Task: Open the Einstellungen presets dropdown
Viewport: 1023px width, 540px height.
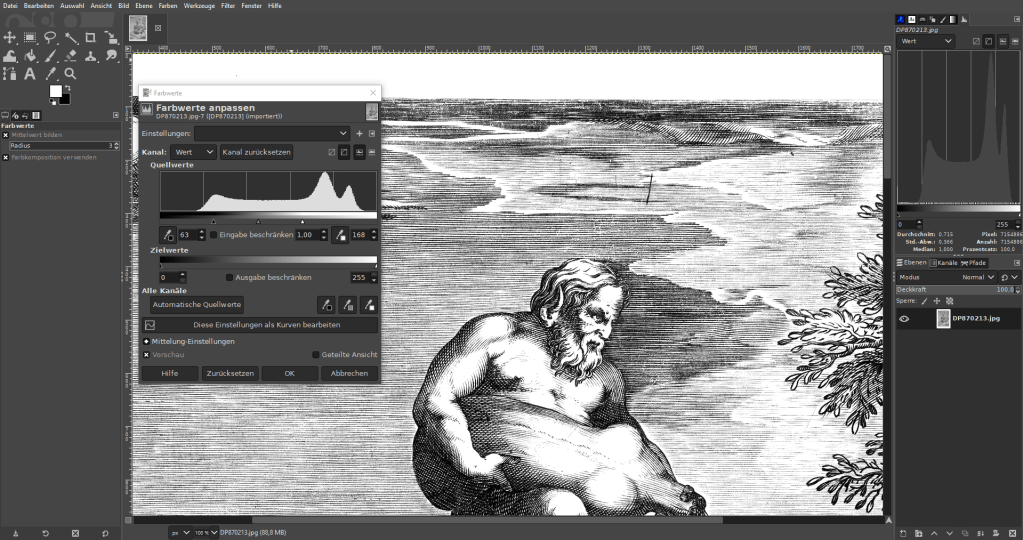Action: [272, 133]
